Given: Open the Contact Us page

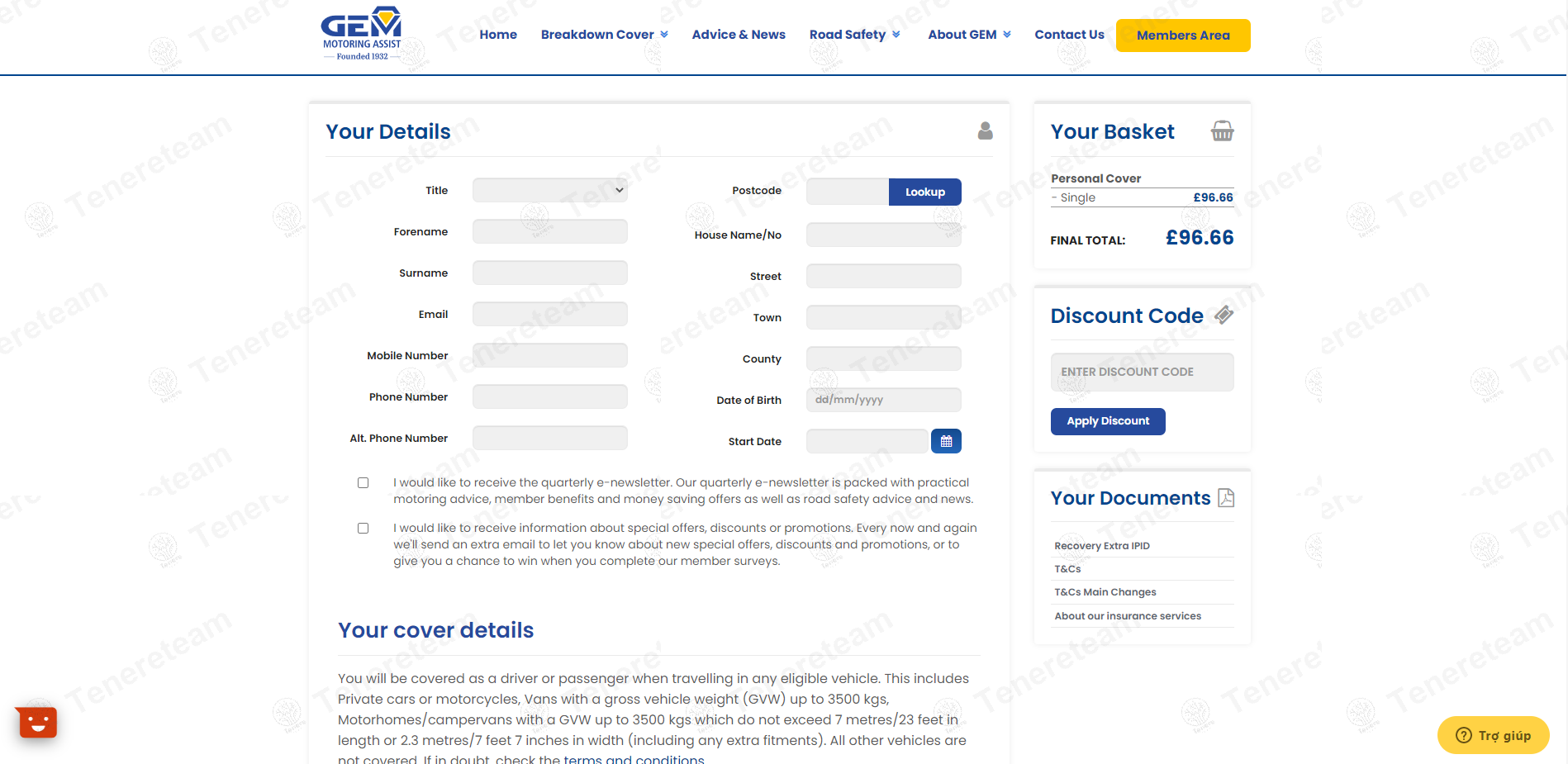Looking at the screenshot, I should pyautogui.click(x=1069, y=35).
